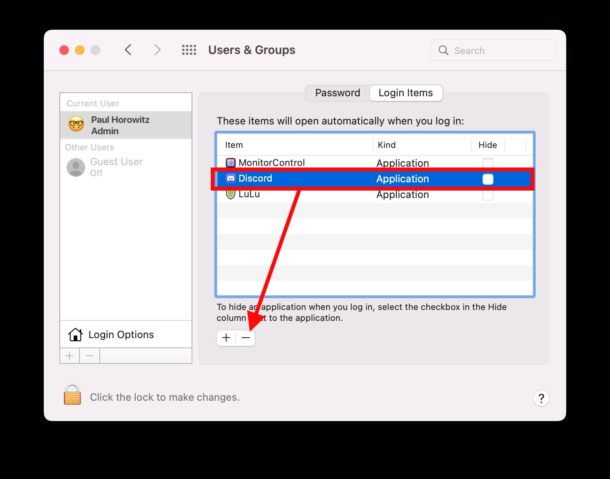Click the Users & Groups title

[x=252, y=50]
